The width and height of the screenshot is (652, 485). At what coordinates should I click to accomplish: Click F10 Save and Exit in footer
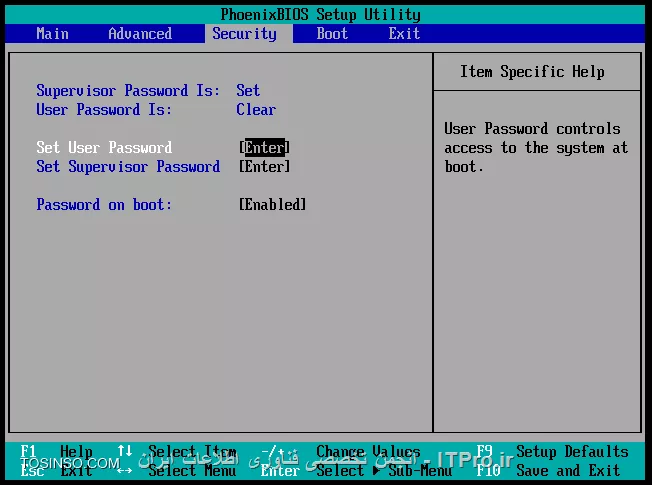click(548, 471)
